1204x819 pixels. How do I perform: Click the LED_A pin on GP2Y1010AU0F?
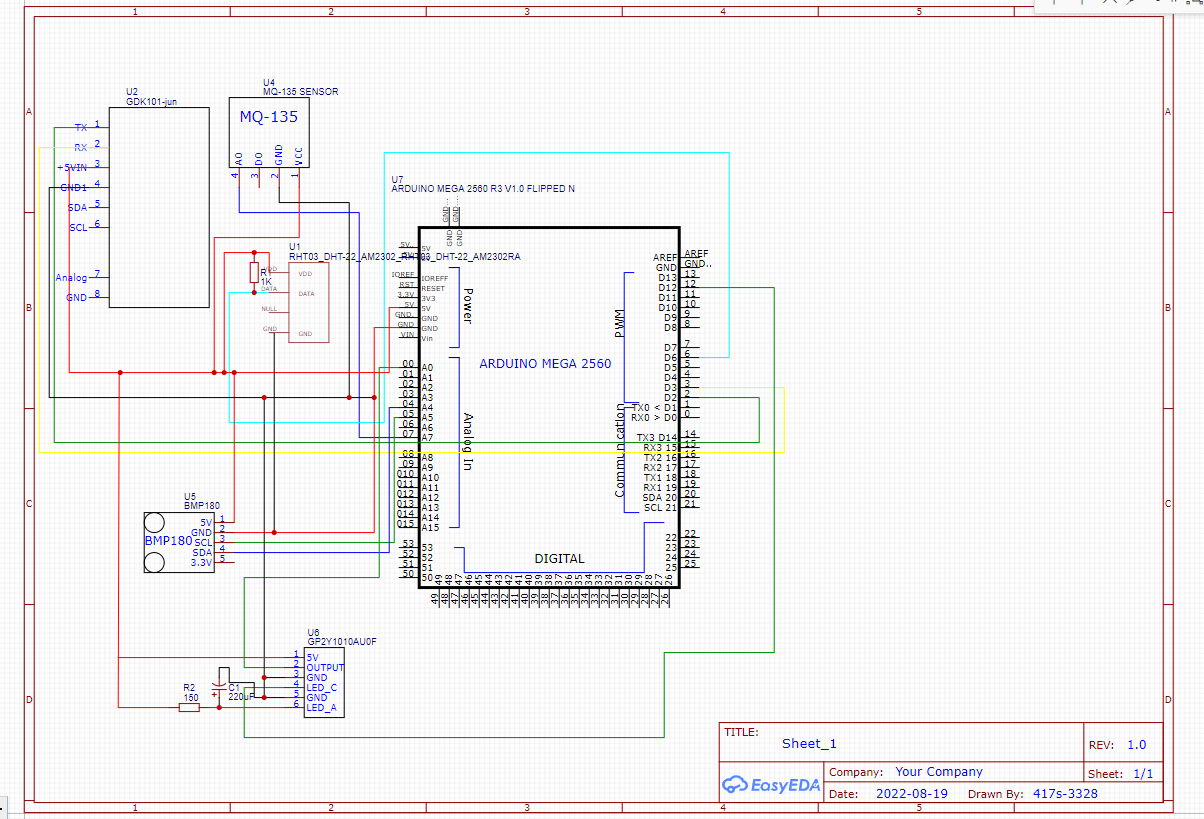tap(322, 707)
